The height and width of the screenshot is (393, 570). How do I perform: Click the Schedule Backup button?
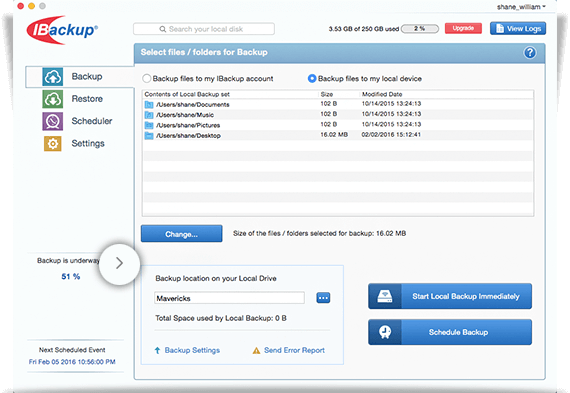[450, 332]
